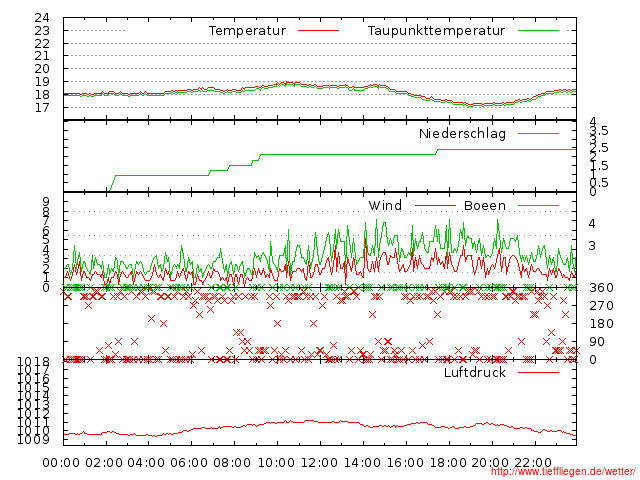Viewport: 640px width, 480px height.
Task: Select the Taupunkttemperatur legend label
Action: point(436,31)
